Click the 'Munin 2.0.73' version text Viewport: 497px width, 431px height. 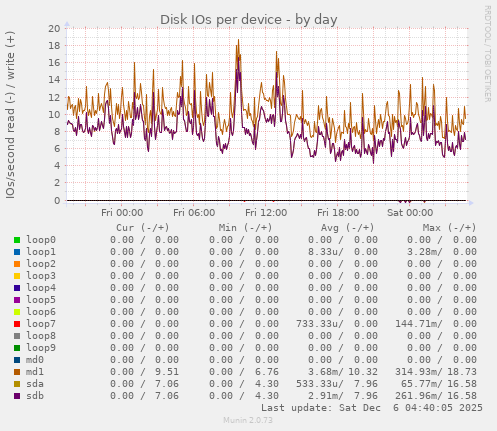pyautogui.click(x=248, y=420)
